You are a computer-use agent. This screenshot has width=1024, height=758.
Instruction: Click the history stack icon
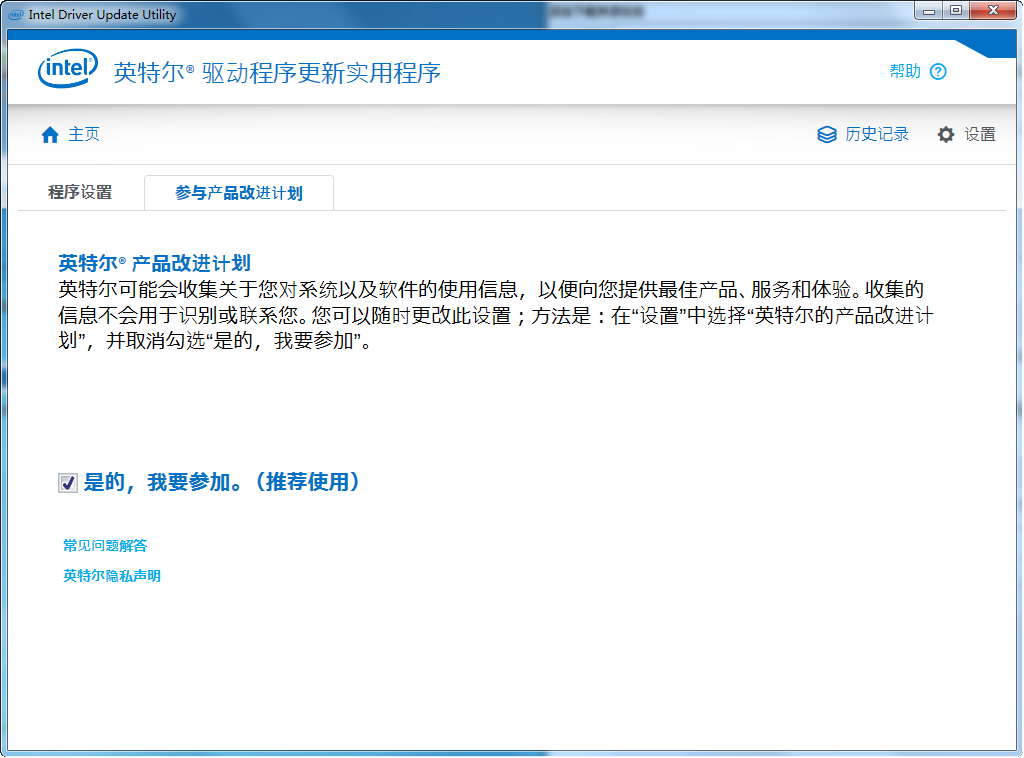826,135
